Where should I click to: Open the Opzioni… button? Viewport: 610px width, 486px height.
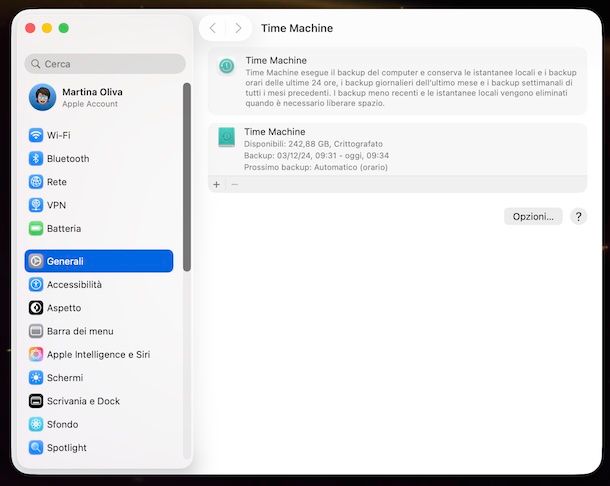533,216
